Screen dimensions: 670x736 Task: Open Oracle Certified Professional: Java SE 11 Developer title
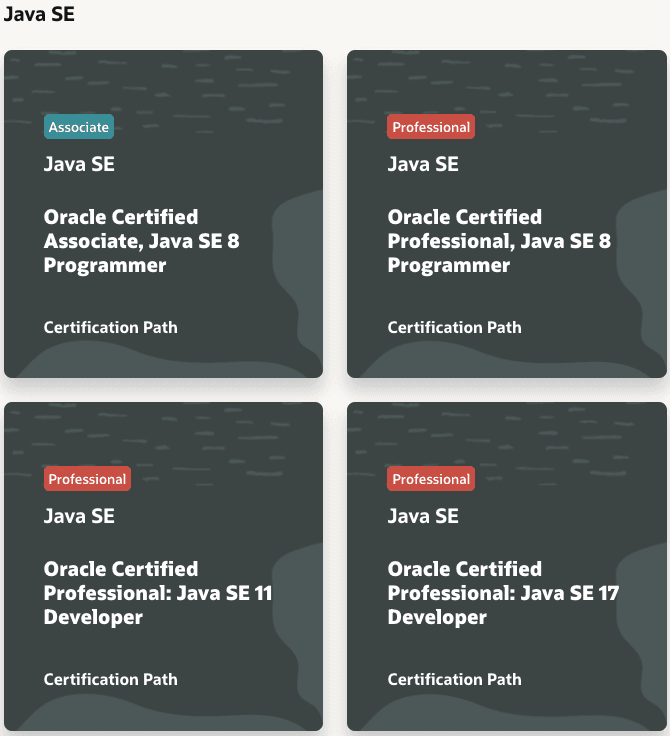[158, 593]
